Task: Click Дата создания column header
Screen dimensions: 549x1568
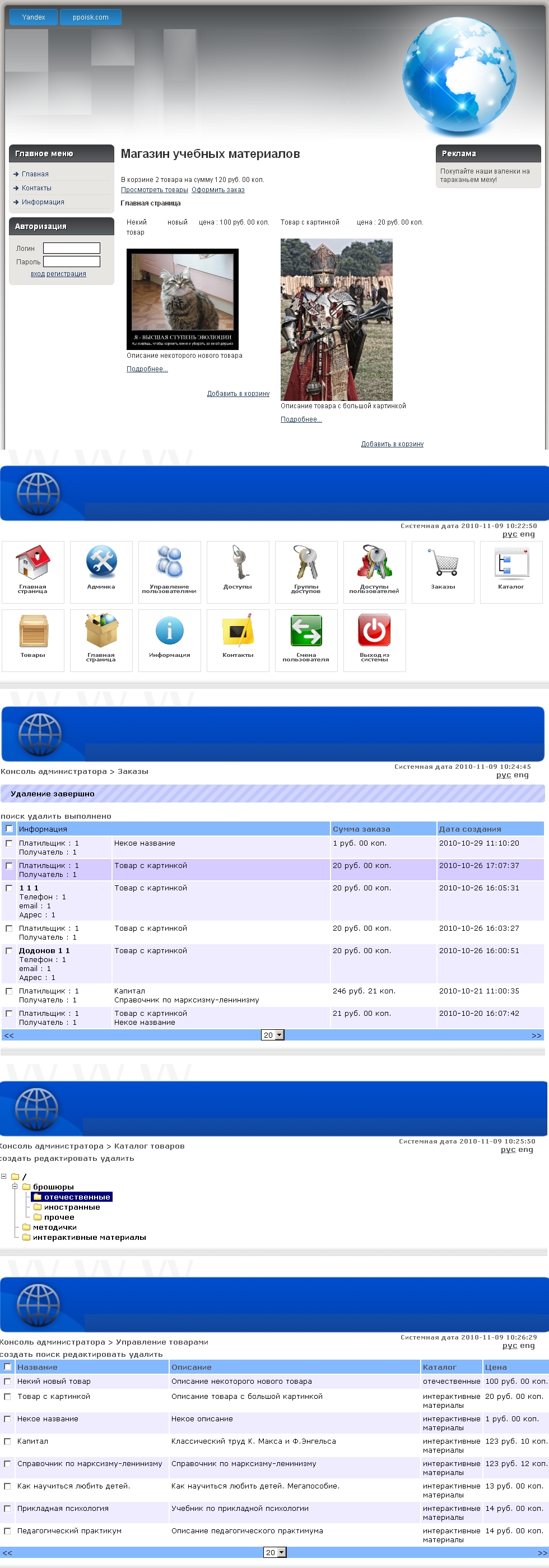Action: click(470, 829)
